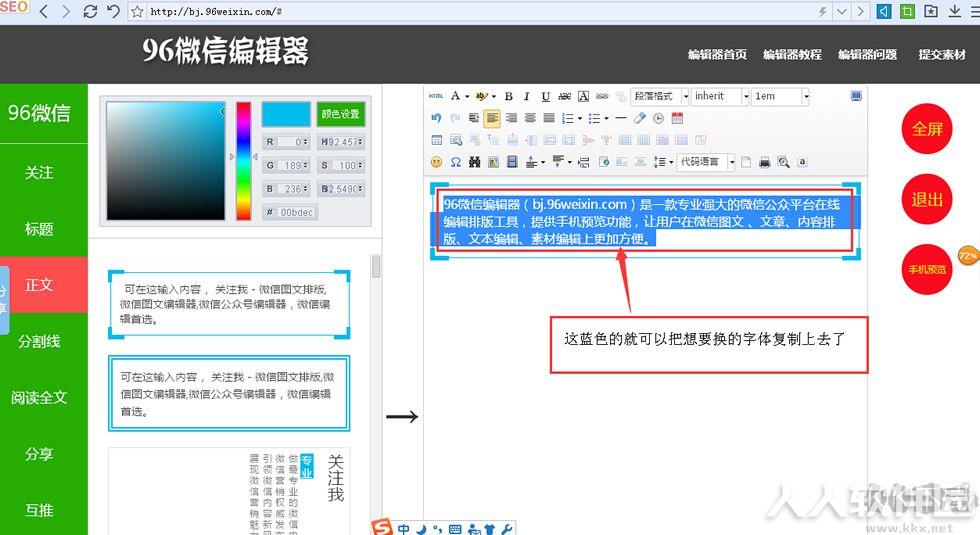Toggle underline formatting

pyautogui.click(x=546, y=96)
